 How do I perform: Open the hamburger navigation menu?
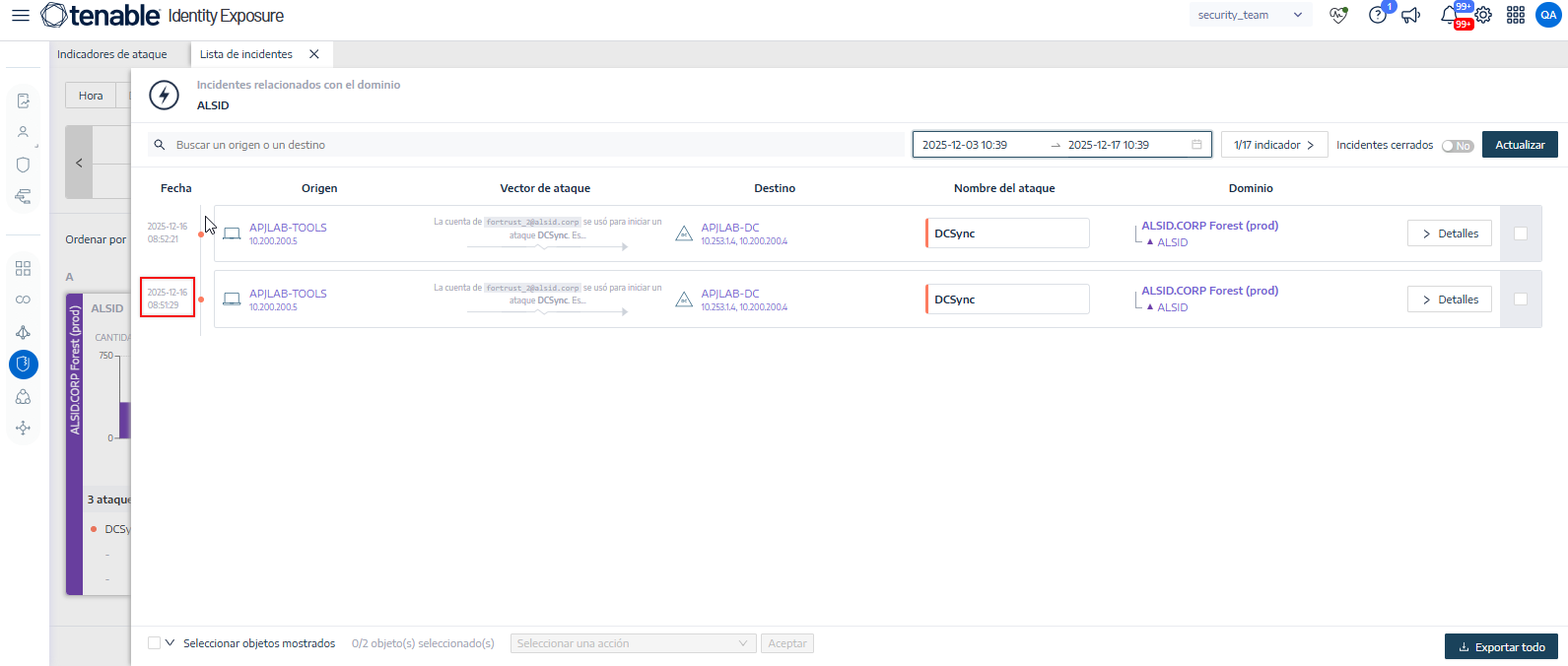point(20,16)
